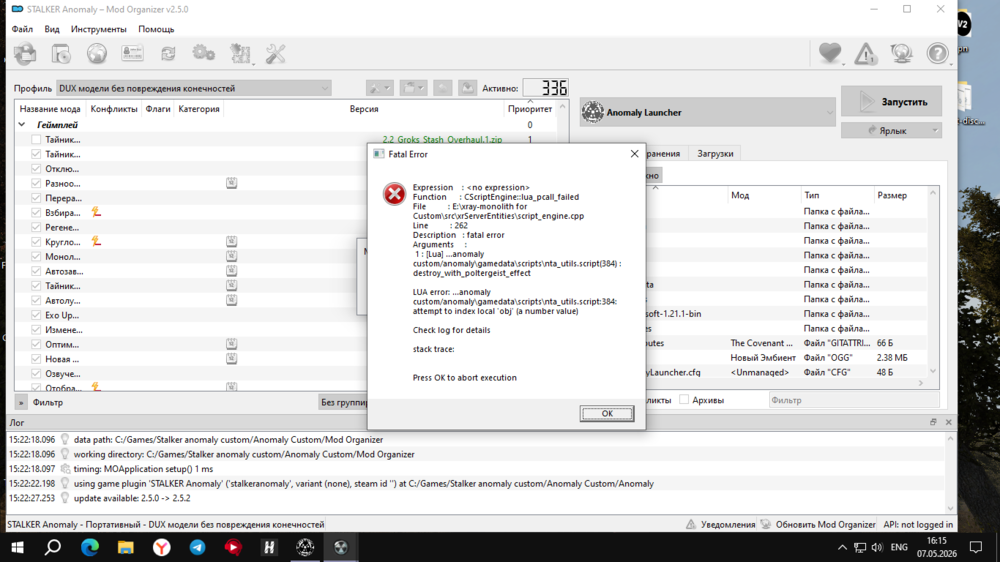The image size is (1000, 562).
Task: Toggle the Exo Up... mod checkbox
Action: [36, 315]
